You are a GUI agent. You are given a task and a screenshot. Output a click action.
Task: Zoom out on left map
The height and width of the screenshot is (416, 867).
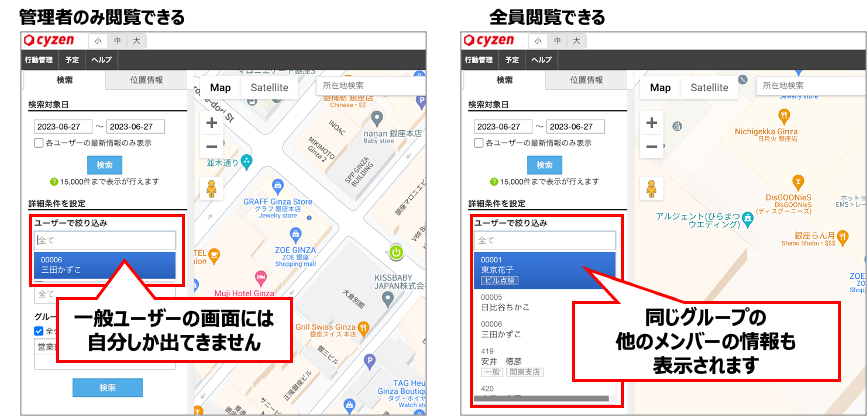point(211,147)
